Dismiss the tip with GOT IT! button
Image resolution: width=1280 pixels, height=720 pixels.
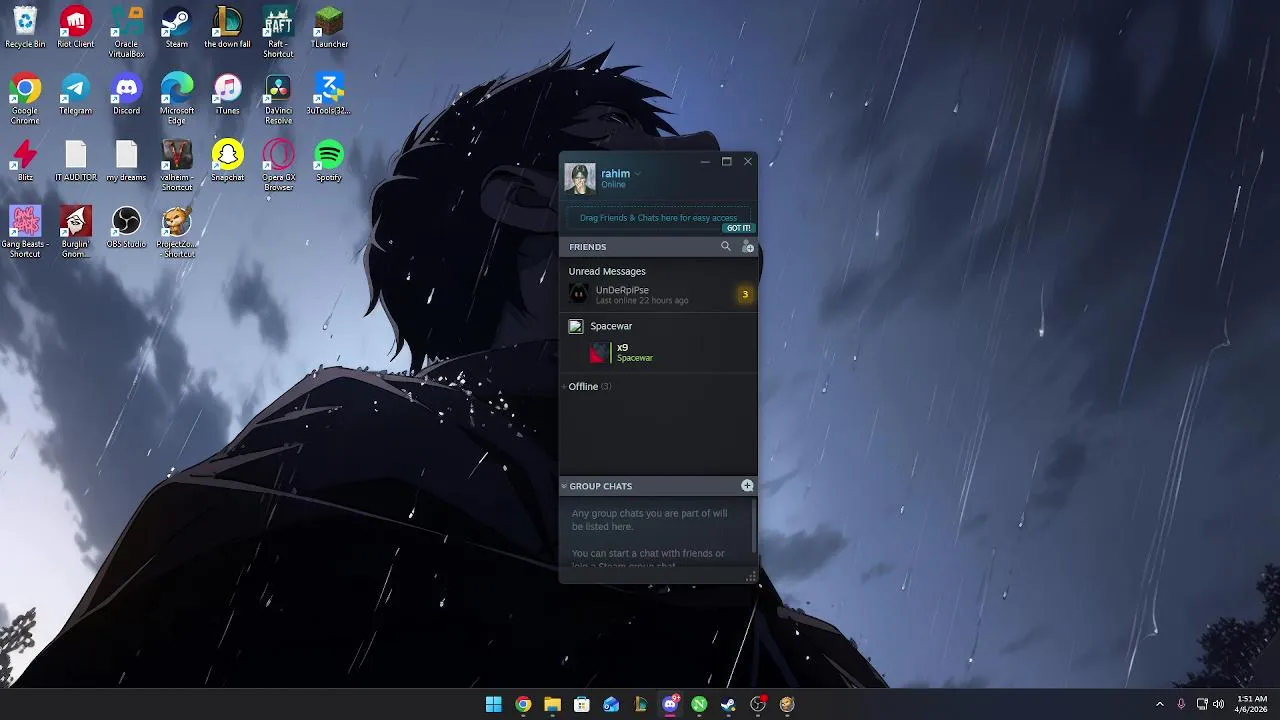coord(738,228)
